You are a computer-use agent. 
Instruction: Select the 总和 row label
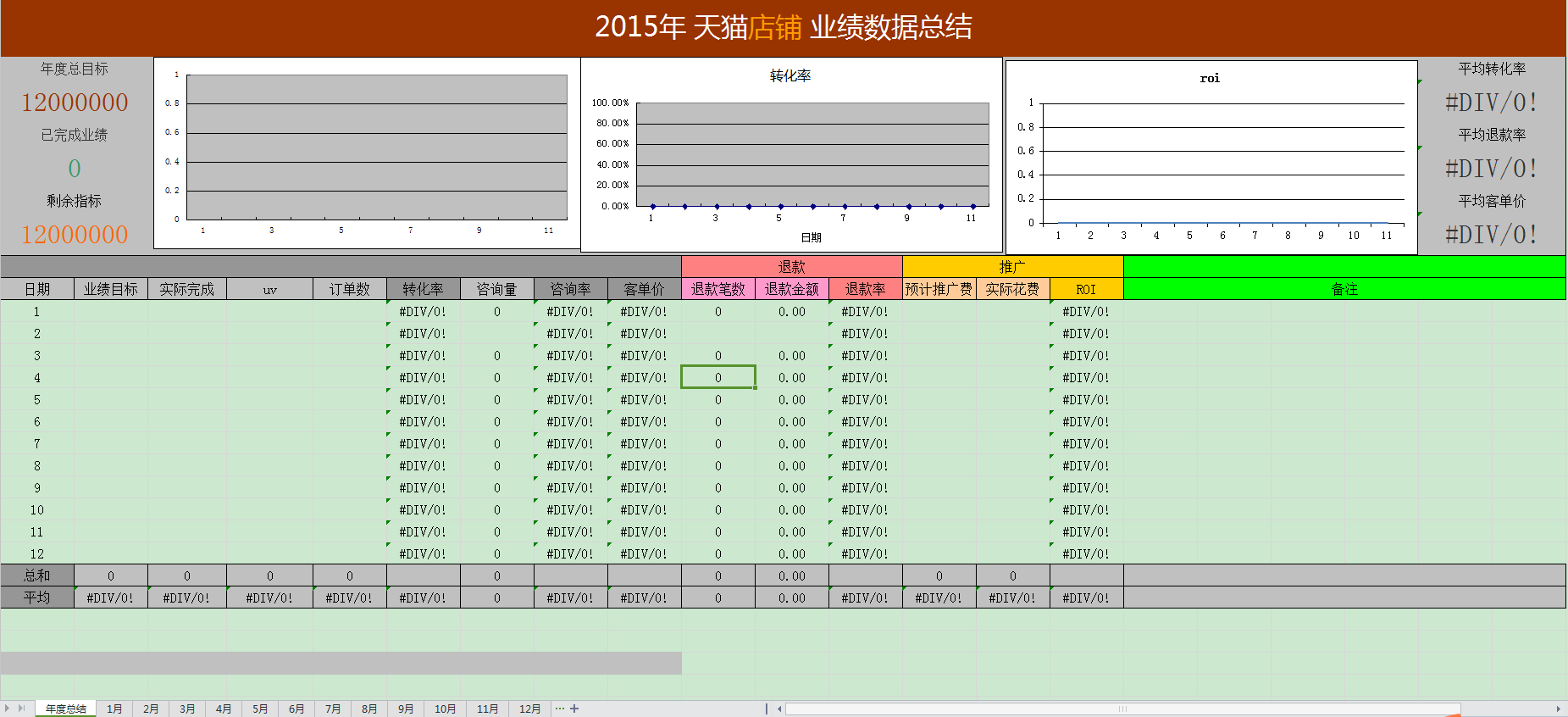point(37,575)
